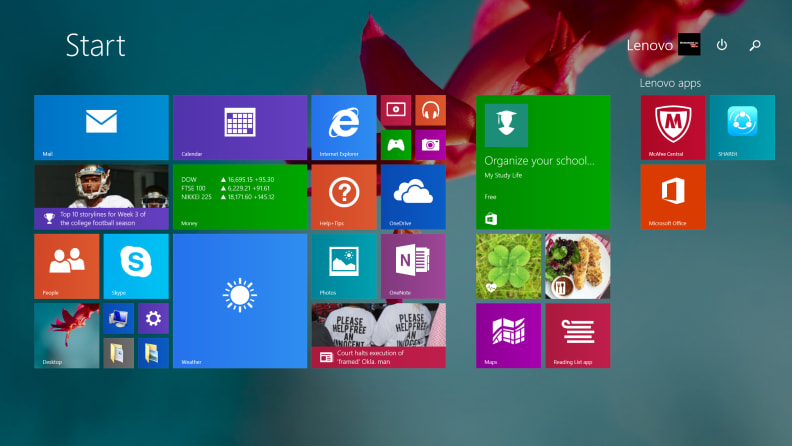792x446 pixels.
Task: Open the OneNote tile
Action: 413,266
